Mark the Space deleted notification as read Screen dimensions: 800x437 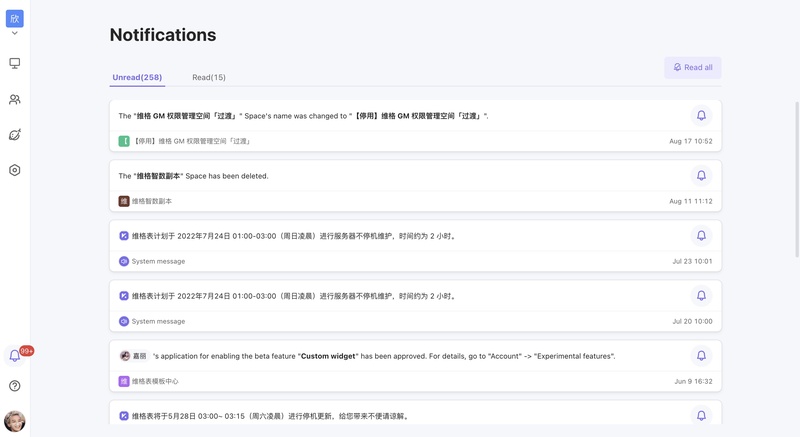701,175
